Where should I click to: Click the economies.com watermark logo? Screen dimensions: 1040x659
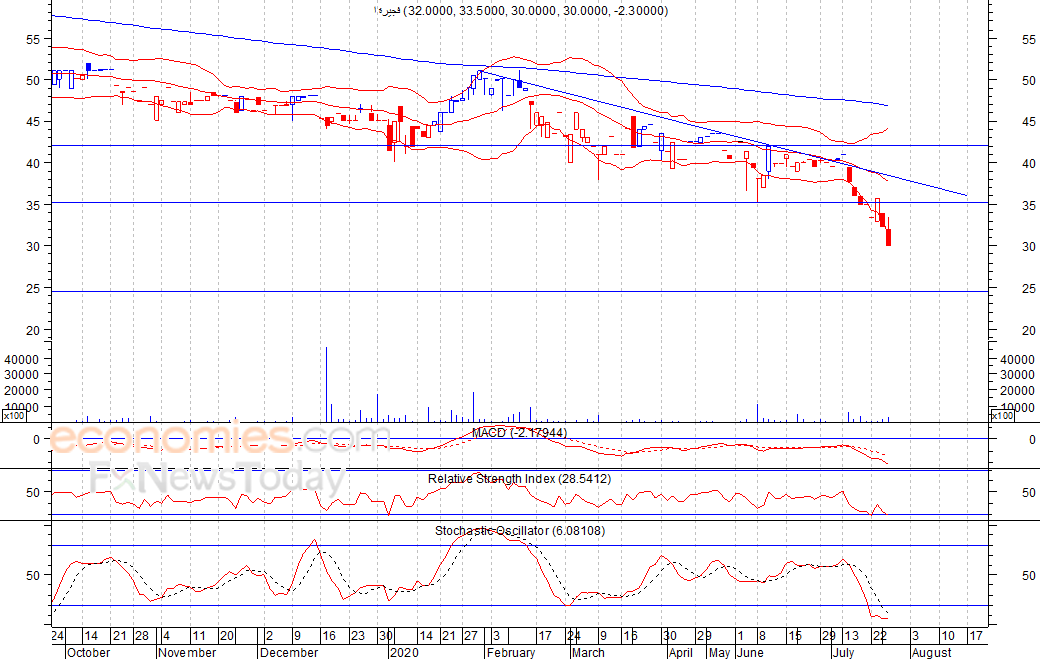[219, 438]
